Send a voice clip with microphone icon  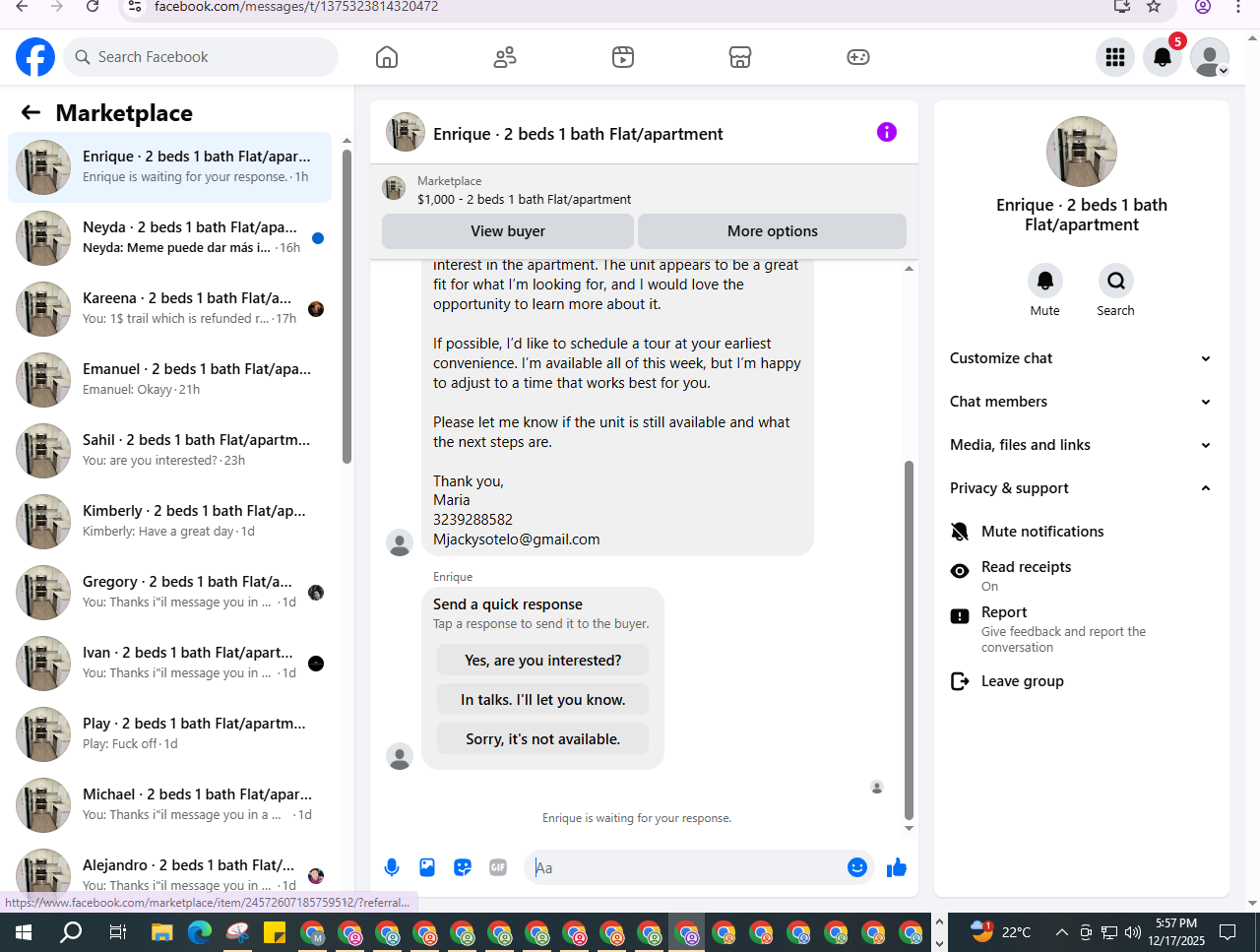(392, 867)
